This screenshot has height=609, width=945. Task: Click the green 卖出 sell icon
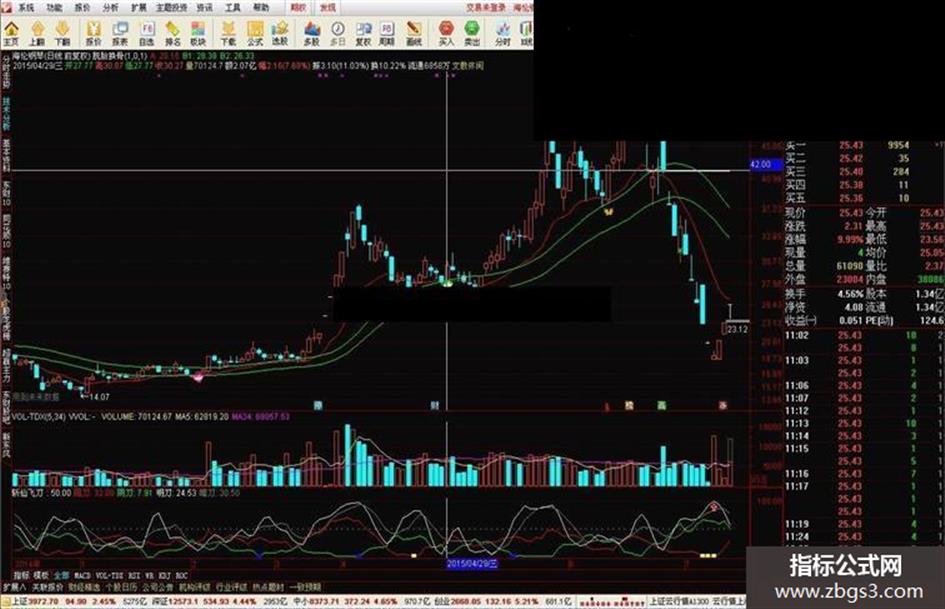click(x=471, y=33)
